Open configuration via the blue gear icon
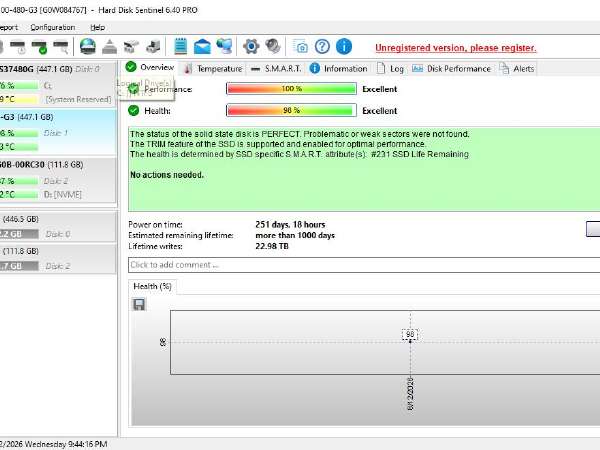This screenshot has height=450, width=600. pos(251,46)
